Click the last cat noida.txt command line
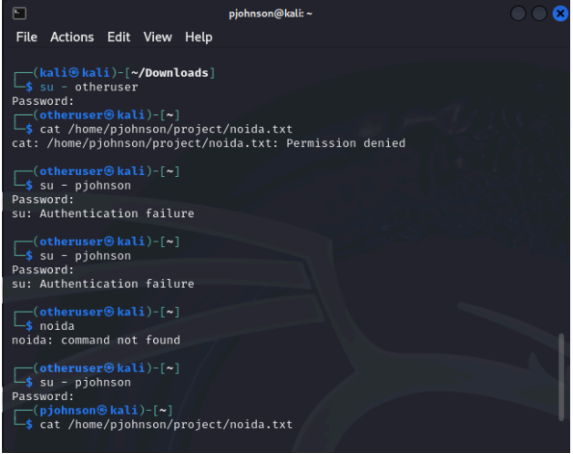573x454 pixels. pos(166,425)
